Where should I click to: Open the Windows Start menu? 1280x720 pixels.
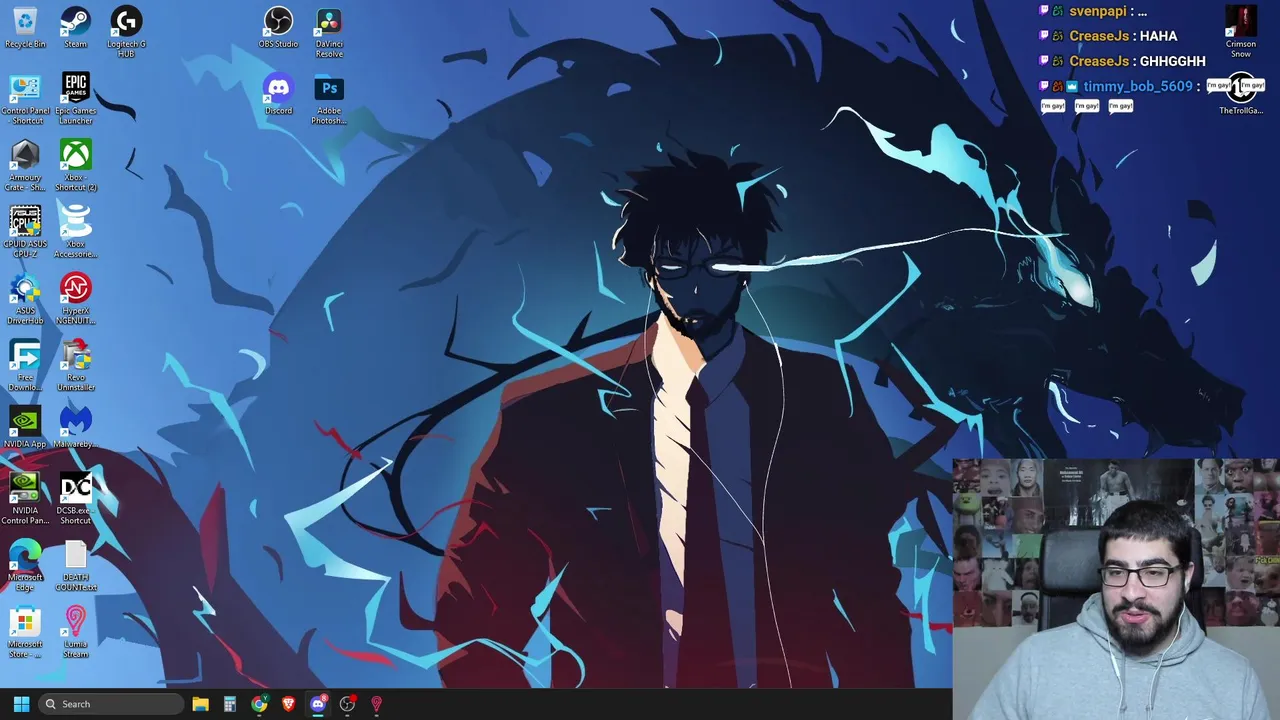click(x=21, y=704)
